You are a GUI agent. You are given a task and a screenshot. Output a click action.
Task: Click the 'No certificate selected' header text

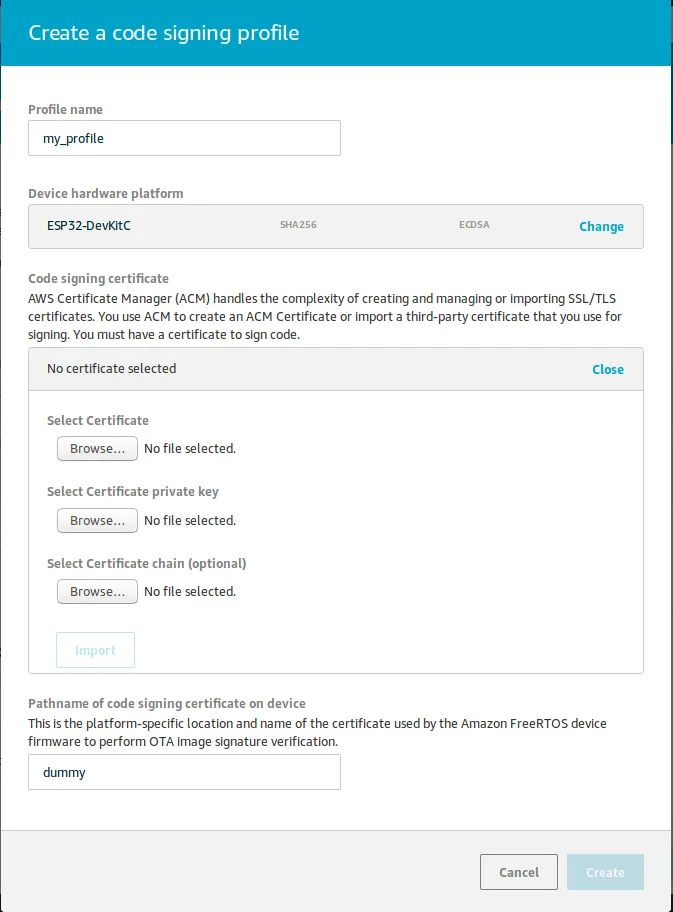[x=111, y=369]
